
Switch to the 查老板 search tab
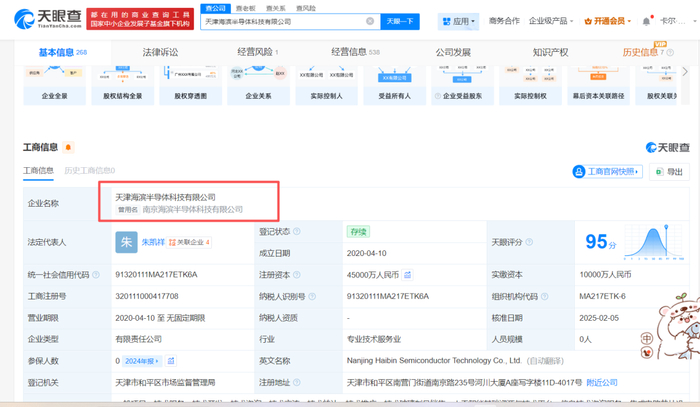[246, 7]
